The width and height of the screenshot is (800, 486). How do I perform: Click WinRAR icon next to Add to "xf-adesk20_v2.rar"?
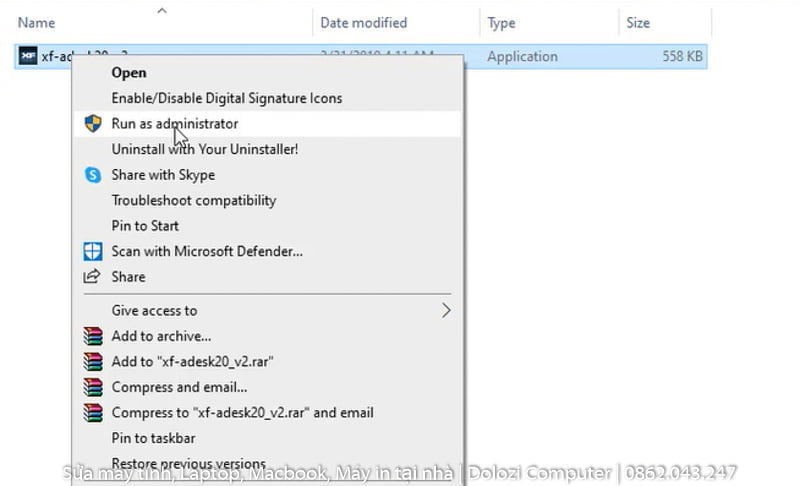point(93,362)
